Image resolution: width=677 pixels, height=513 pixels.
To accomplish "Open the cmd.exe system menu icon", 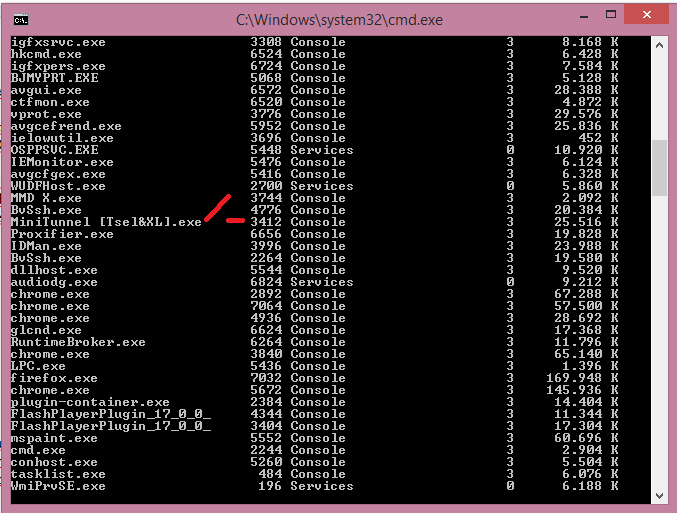I will click(x=21, y=20).
